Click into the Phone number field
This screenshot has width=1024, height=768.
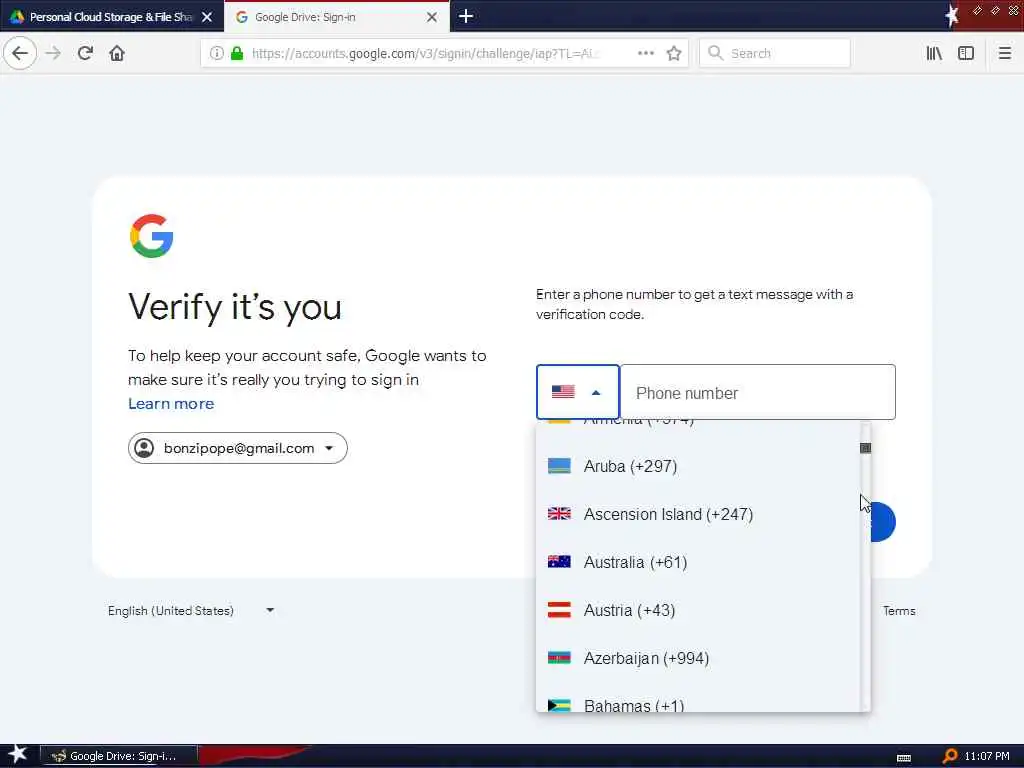pos(758,392)
